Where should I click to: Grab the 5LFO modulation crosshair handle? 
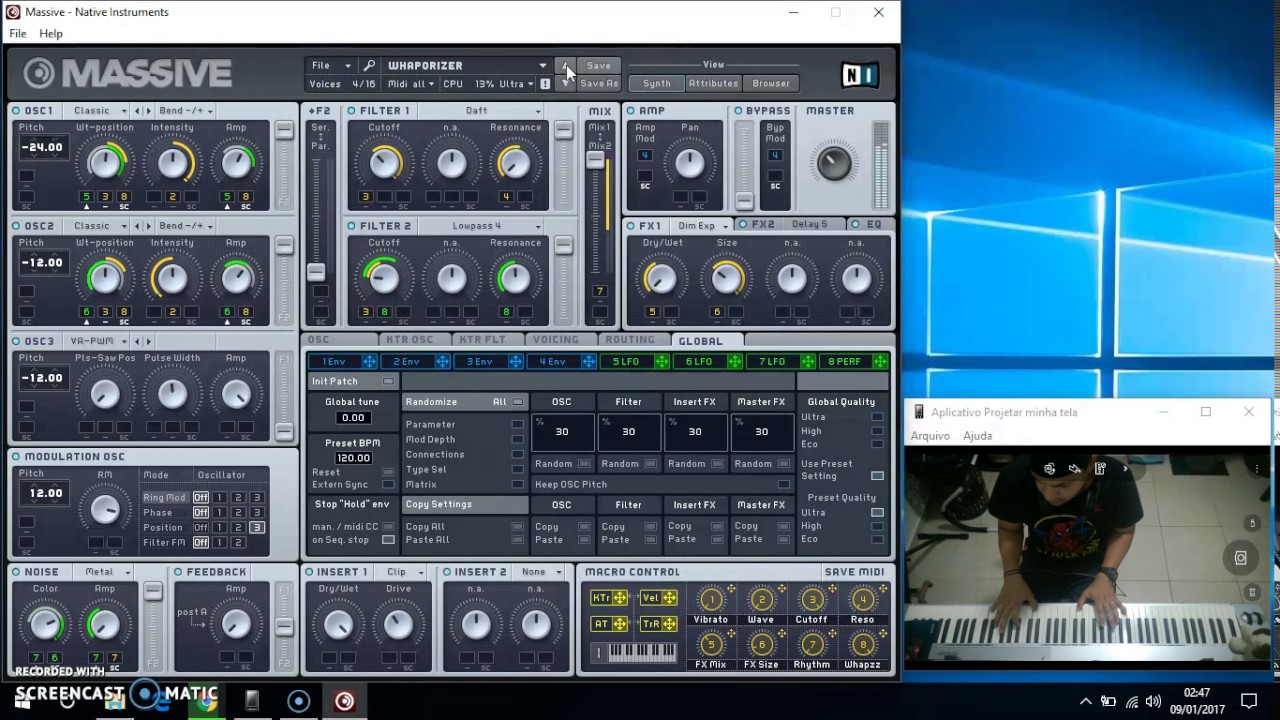click(x=661, y=361)
